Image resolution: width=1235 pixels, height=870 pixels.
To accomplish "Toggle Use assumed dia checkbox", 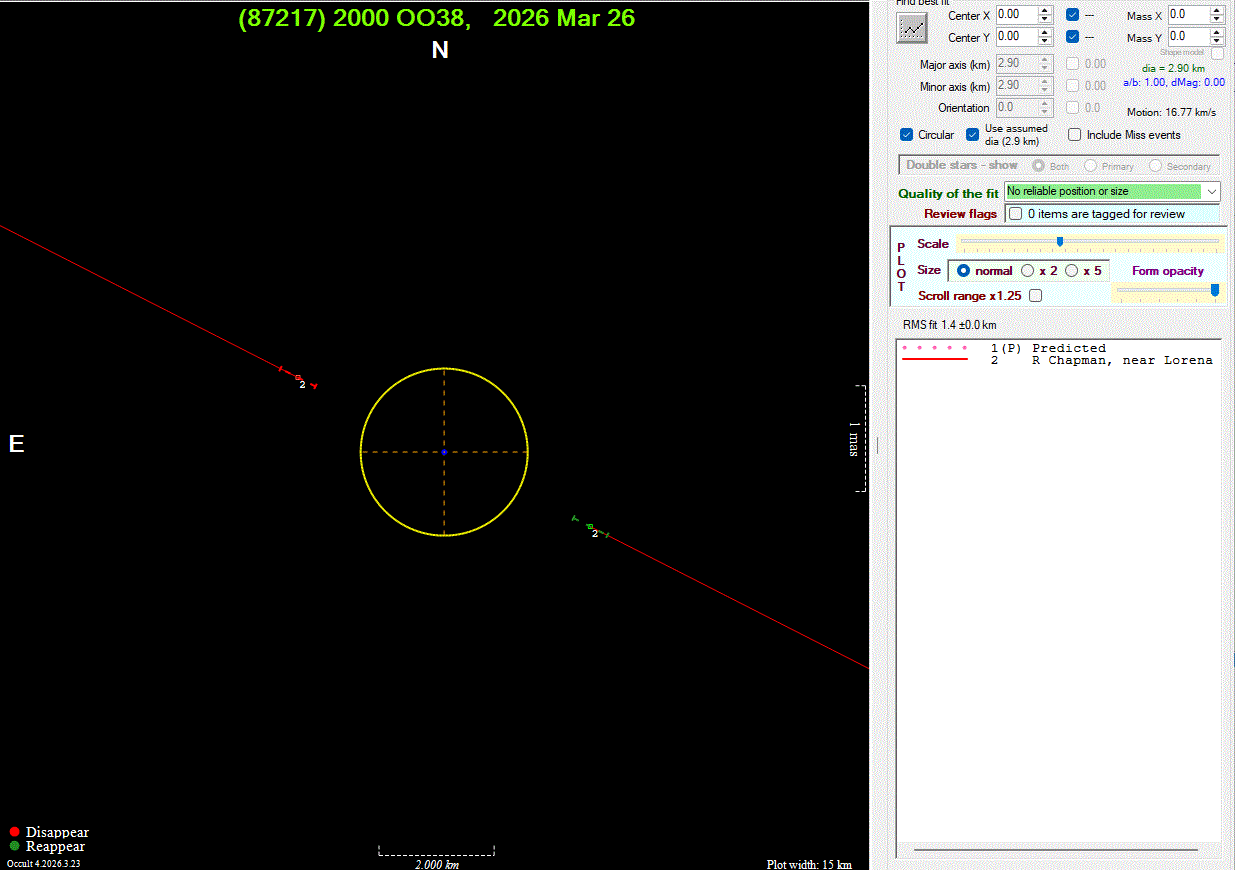I will (x=972, y=135).
